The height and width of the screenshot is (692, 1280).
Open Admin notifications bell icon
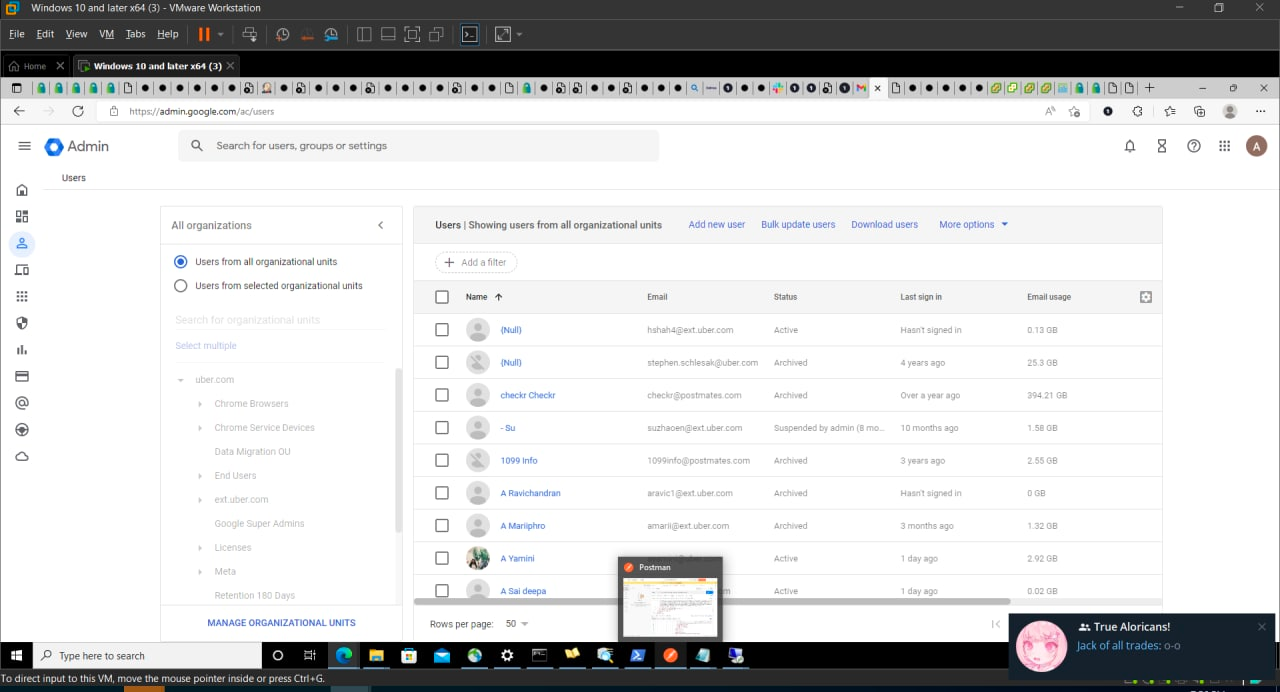[x=1130, y=145]
